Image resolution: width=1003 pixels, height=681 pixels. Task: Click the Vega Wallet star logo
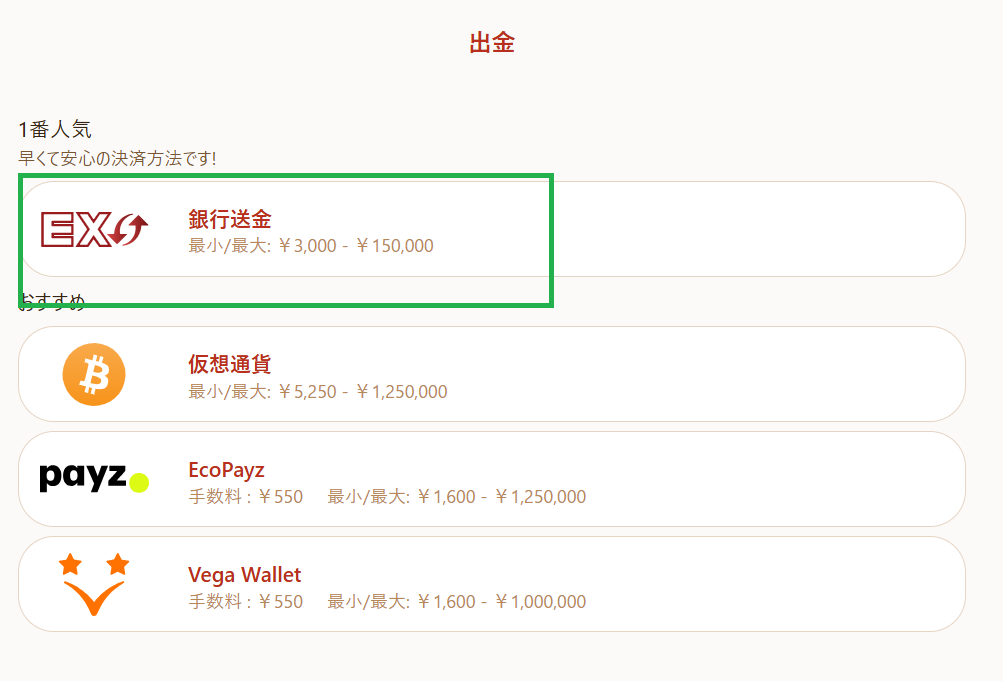coord(94,584)
